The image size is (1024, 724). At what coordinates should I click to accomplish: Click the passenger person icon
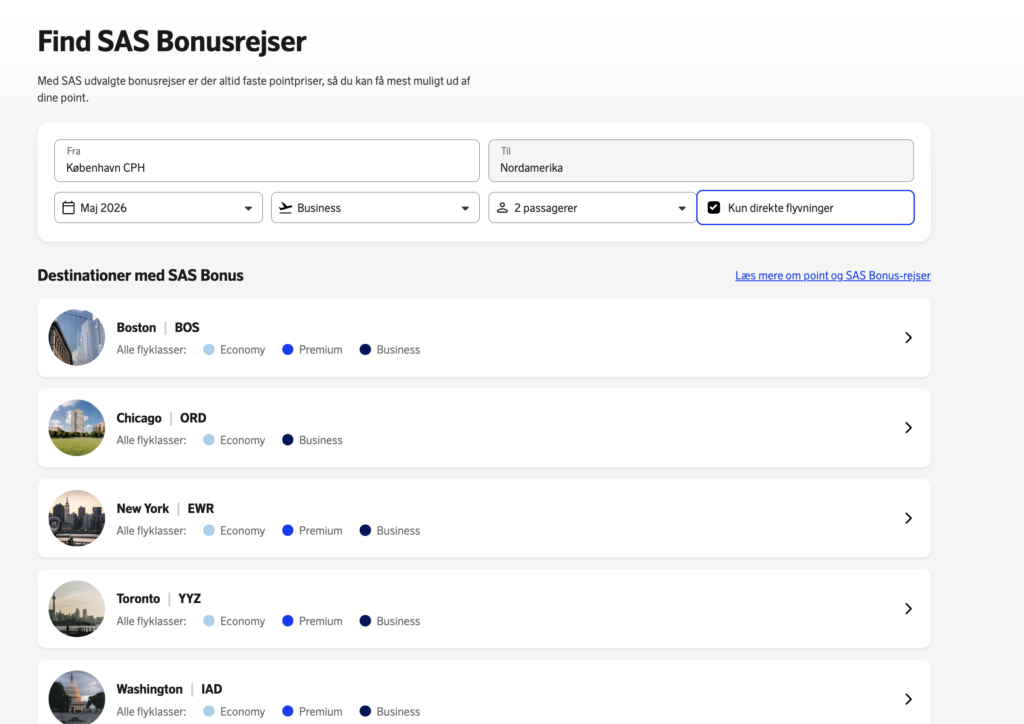click(503, 208)
